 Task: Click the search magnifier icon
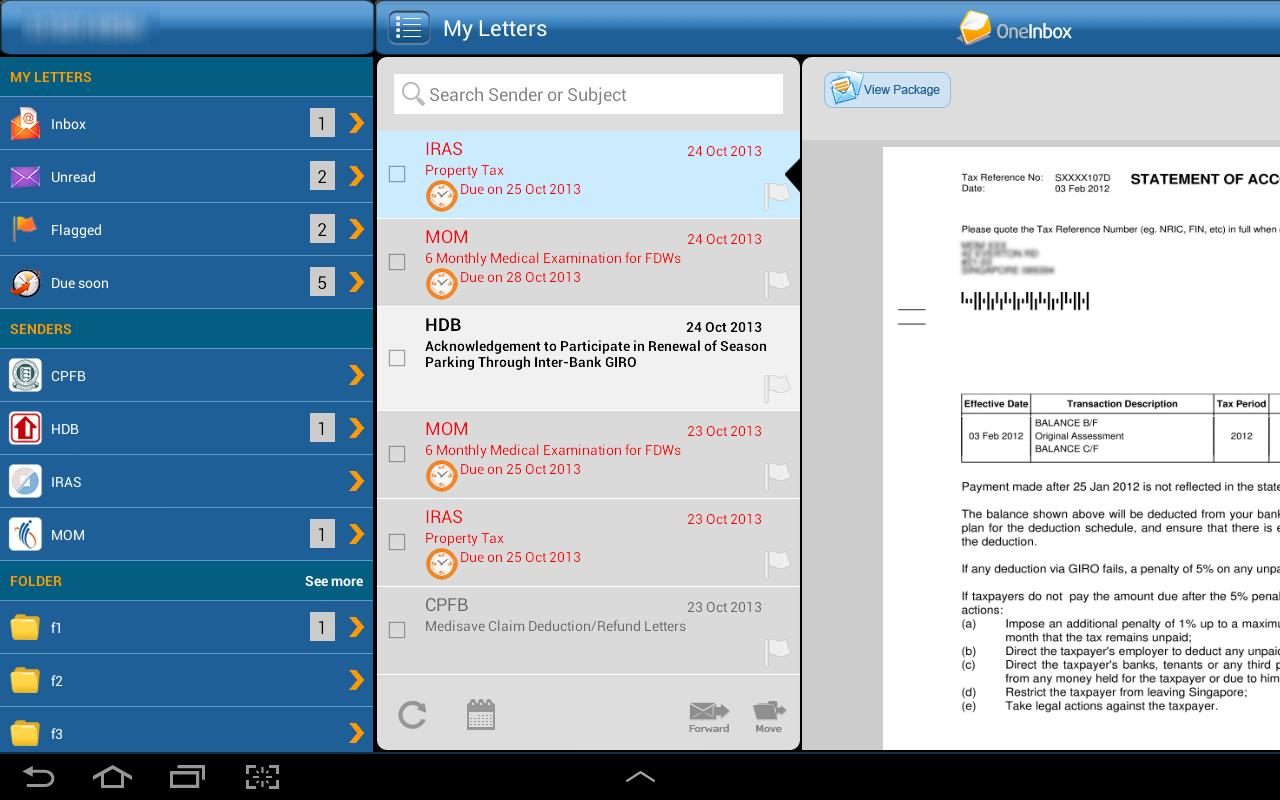coord(413,94)
